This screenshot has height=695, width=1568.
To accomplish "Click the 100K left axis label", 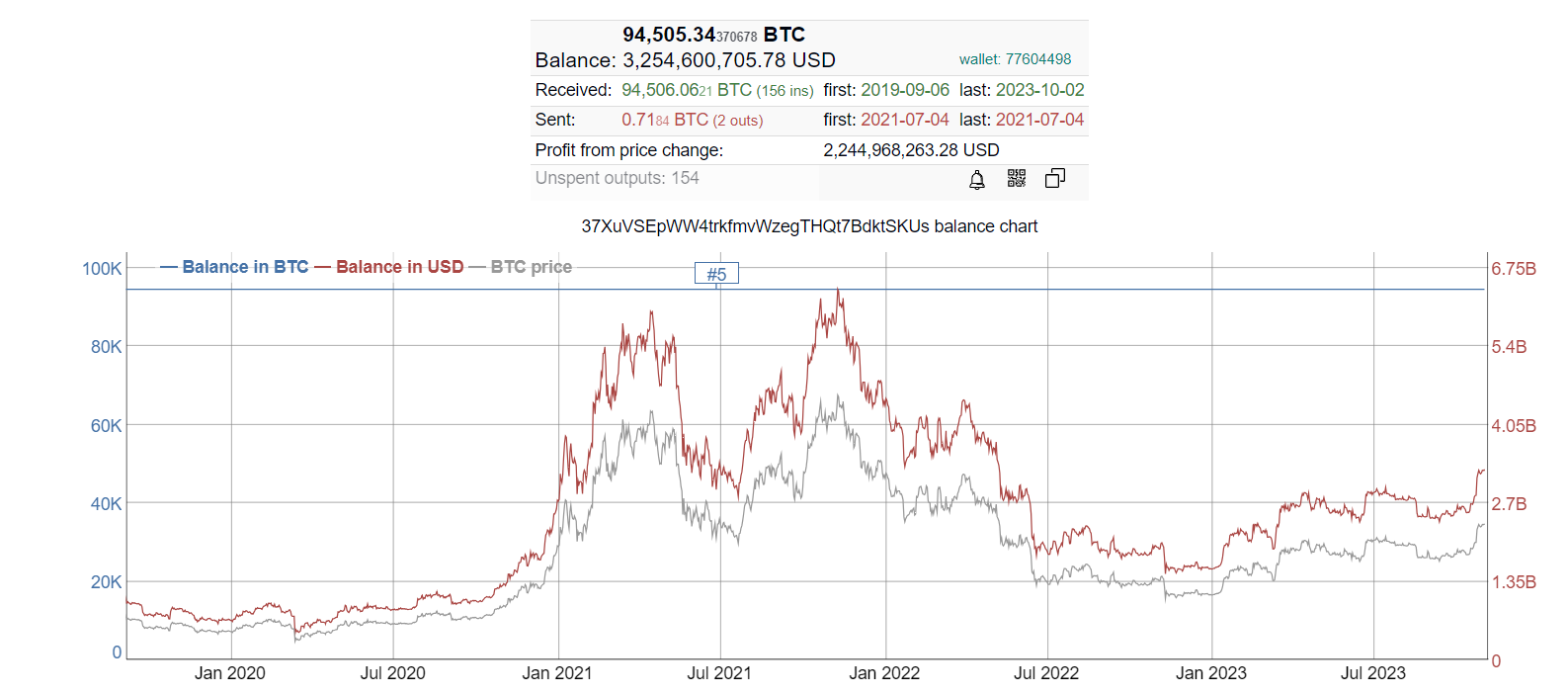I will click(x=102, y=269).
